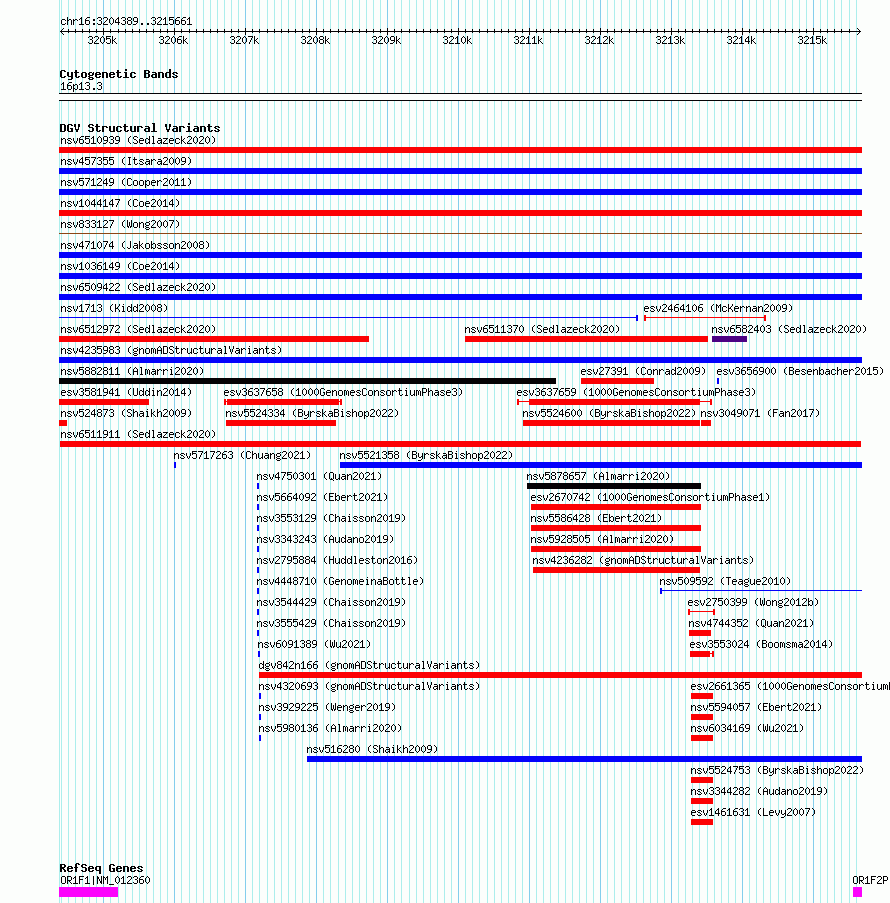
Task: Open the esv3581941 (Uddin2014) label
Action: pos(126,393)
